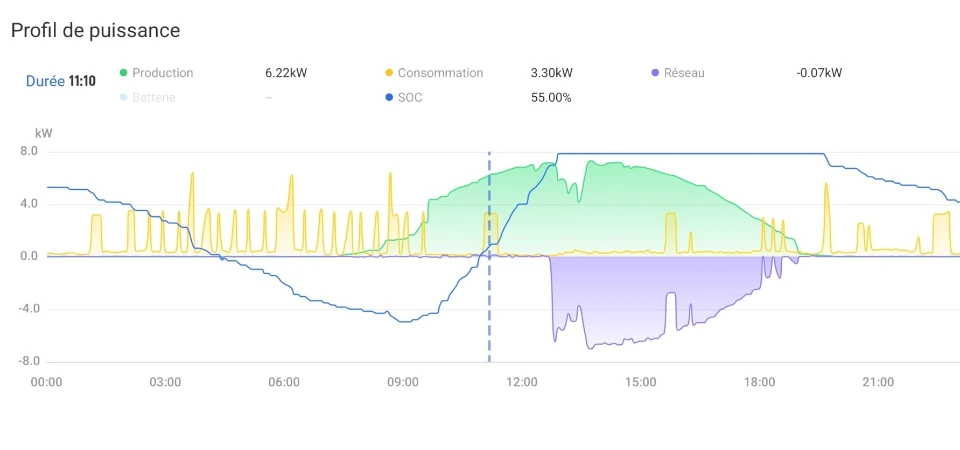Select the 18:00 x-axis label

tap(760, 383)
